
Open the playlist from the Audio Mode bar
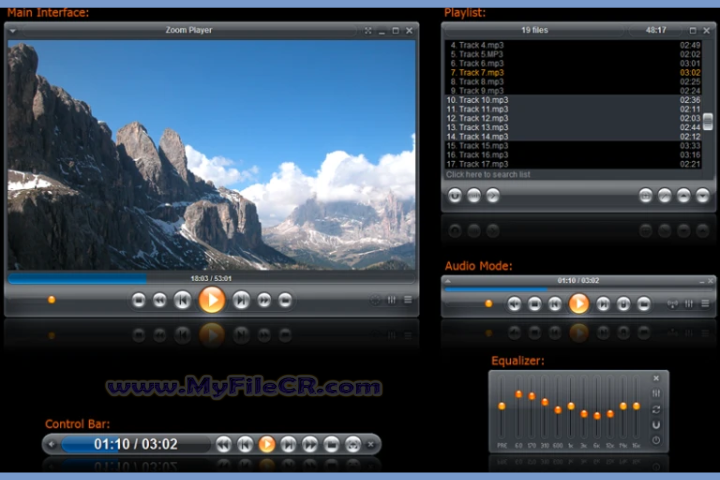pos(705,304)
